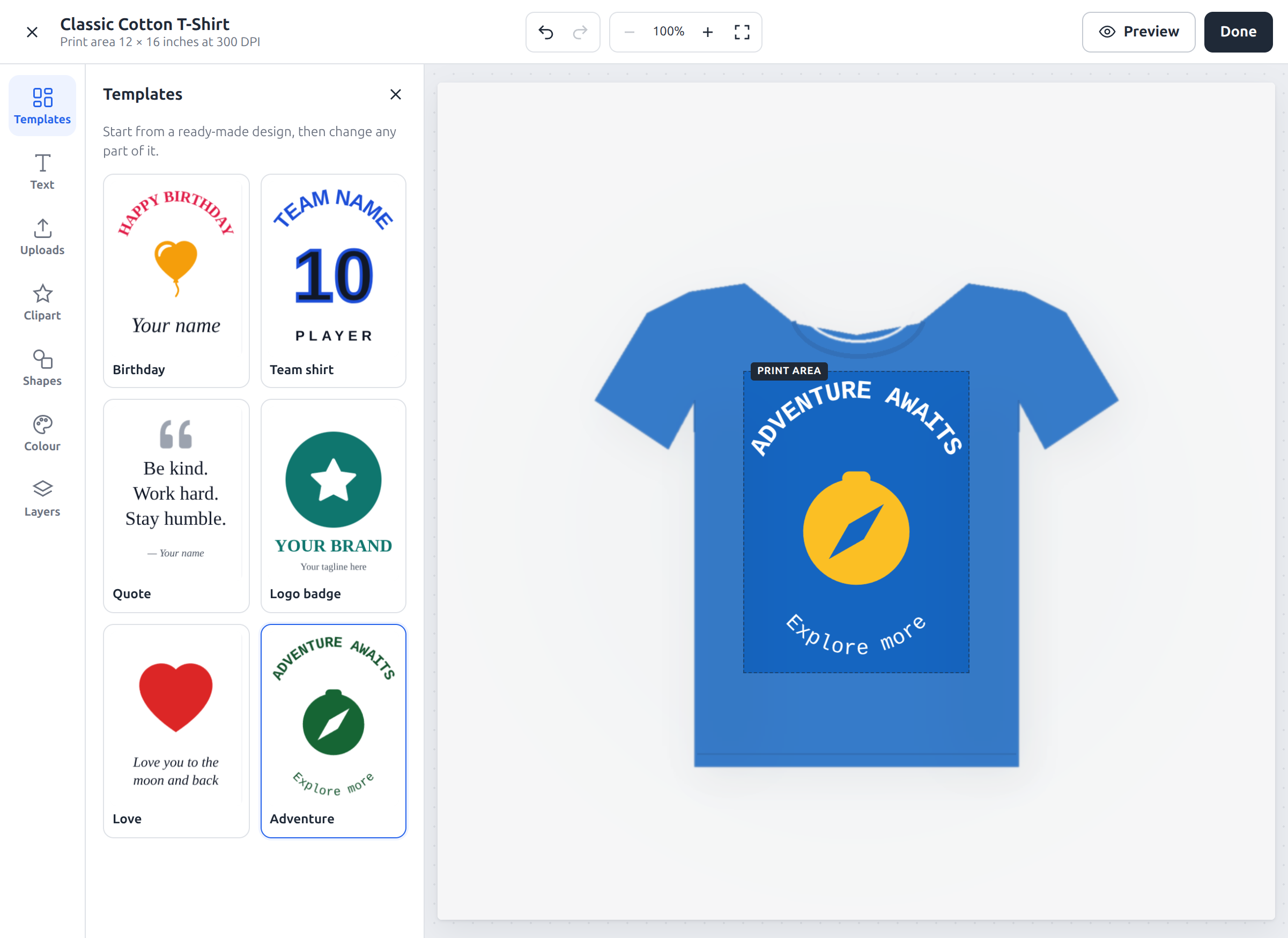The width and height of the screenshot is (1288, 938).
Task: Choose the Birthday template
Action: coord(176,280)
